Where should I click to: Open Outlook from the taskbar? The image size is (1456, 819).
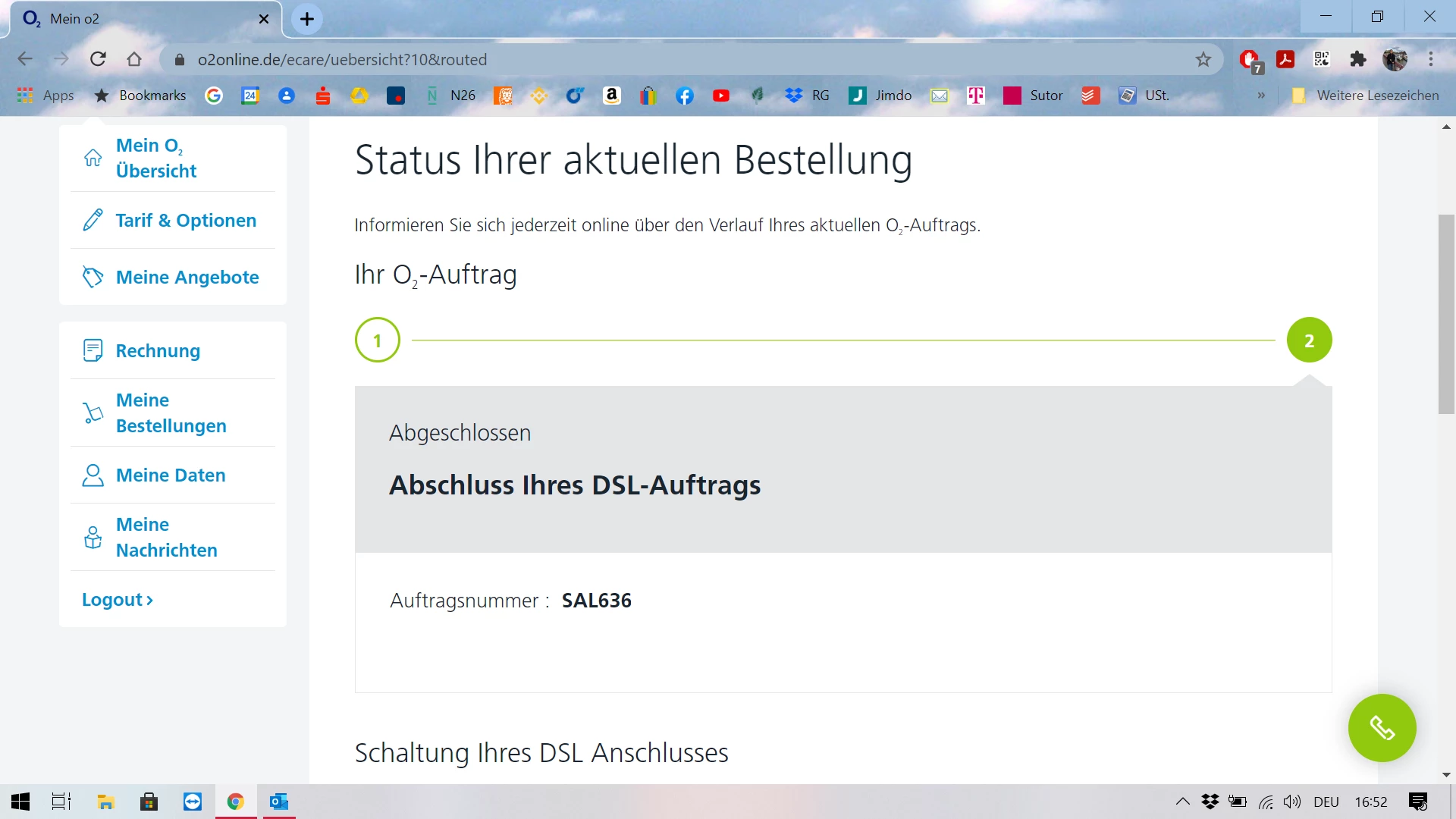tap(279, 802)
